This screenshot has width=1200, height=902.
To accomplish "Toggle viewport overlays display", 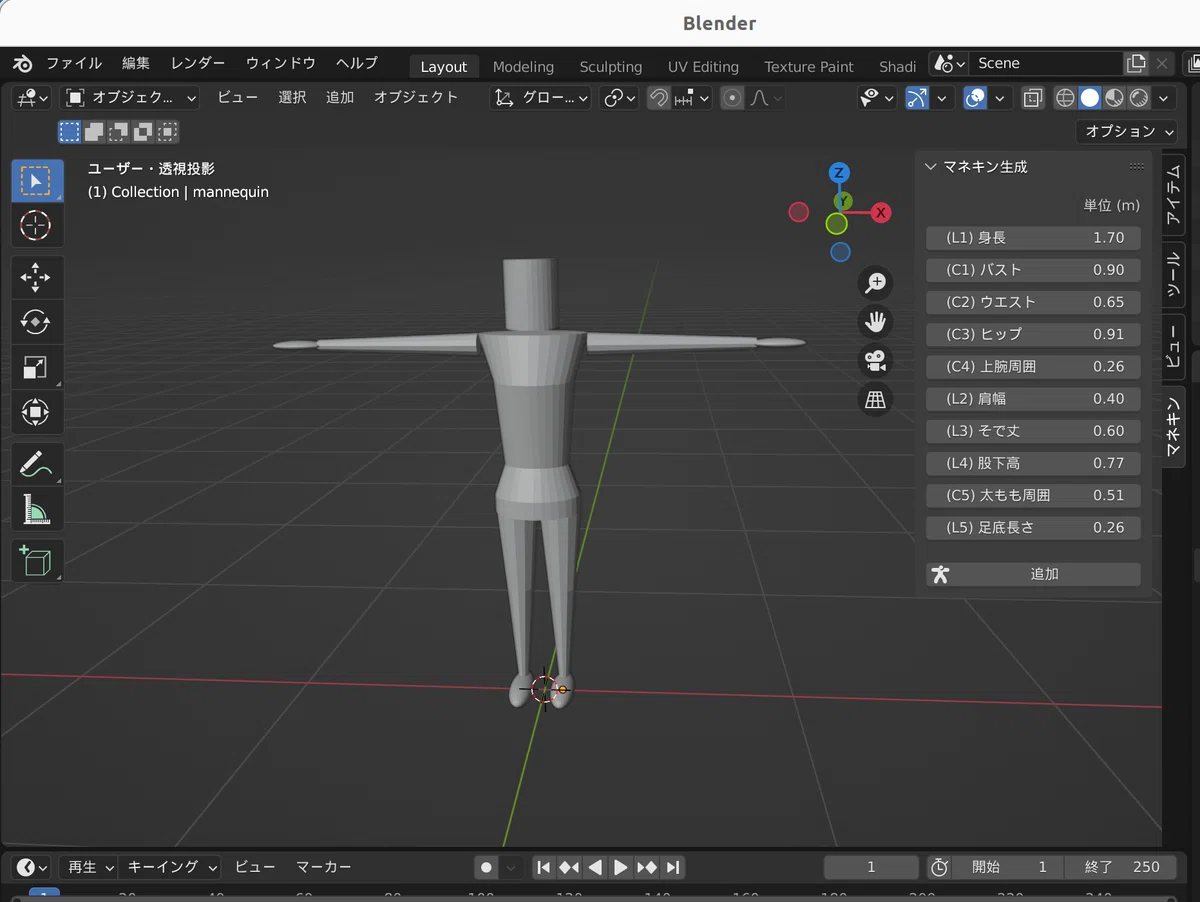I will pyautogui.click(x=975, y=98).
